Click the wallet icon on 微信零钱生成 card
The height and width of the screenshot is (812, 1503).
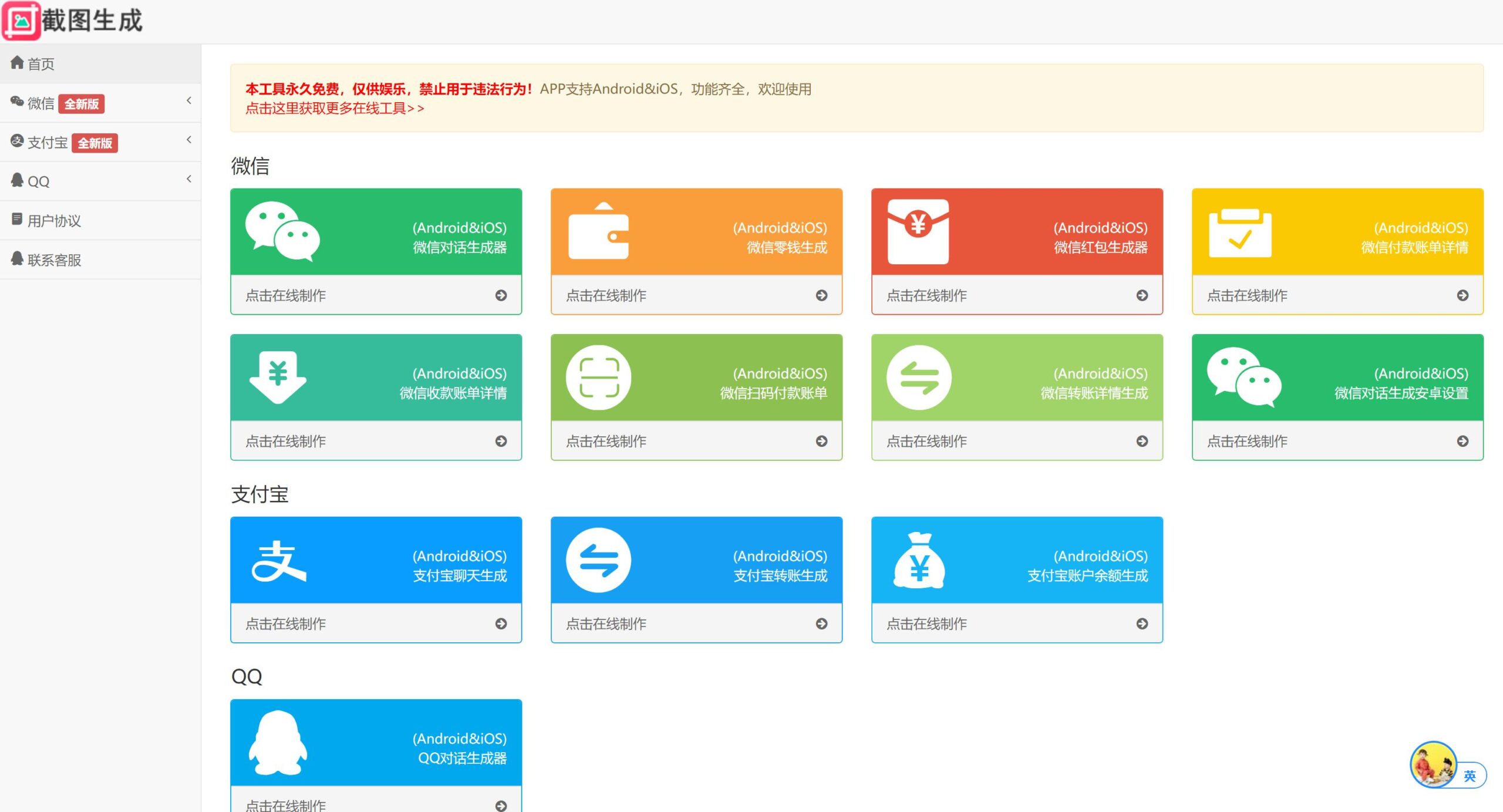click(598, 231)
